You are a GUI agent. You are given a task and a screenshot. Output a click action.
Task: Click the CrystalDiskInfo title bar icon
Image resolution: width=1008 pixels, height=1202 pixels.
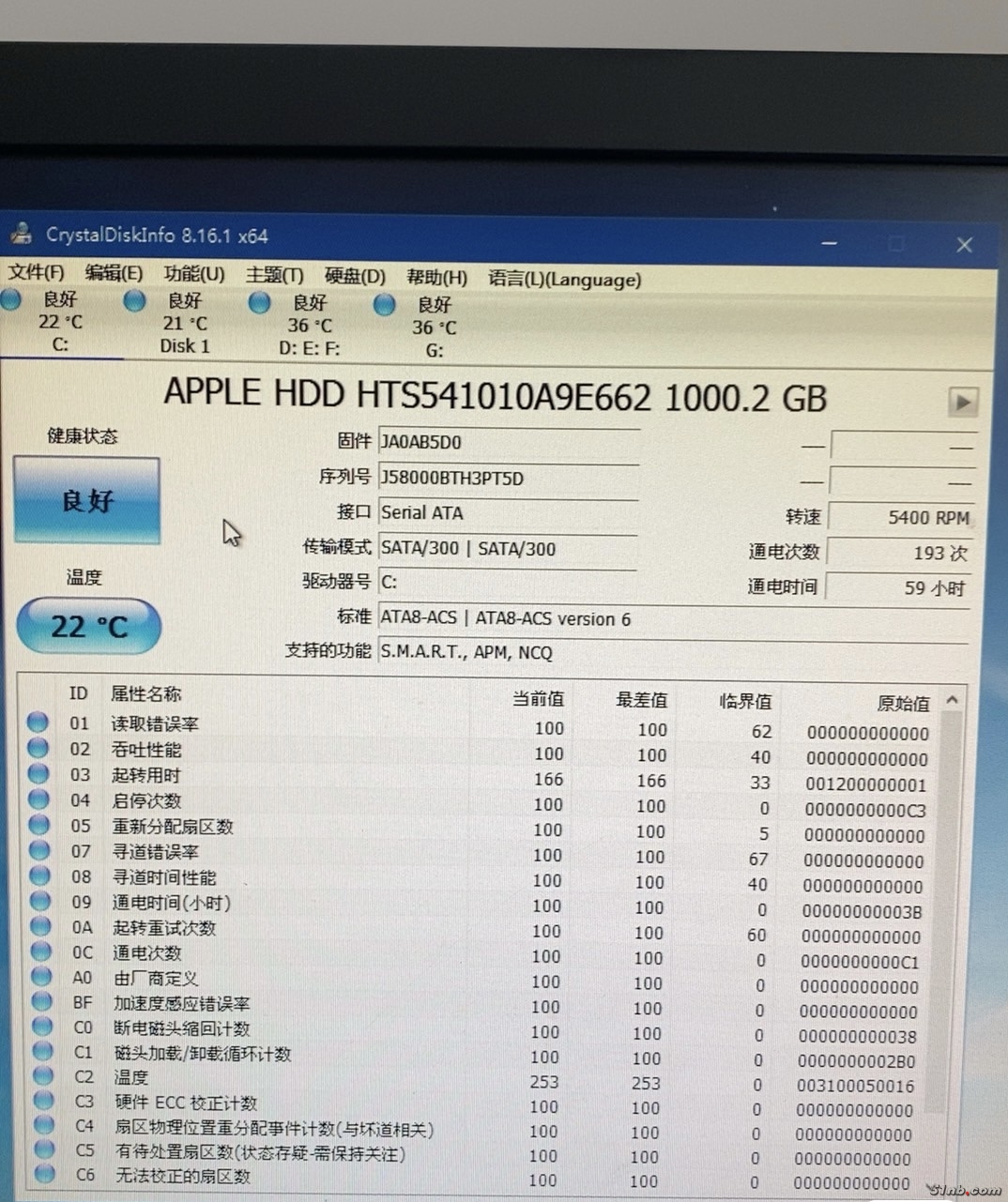pyautogui.click(x=21, y=234)
